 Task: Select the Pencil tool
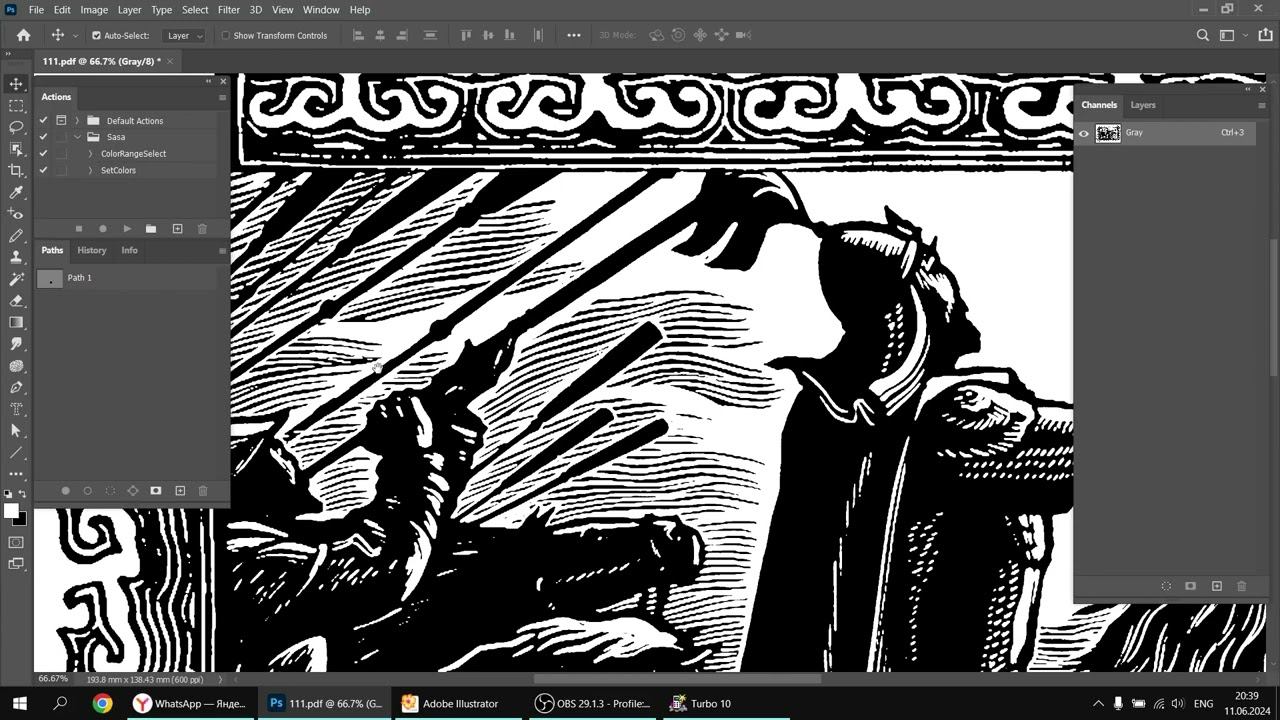(16, 236)
